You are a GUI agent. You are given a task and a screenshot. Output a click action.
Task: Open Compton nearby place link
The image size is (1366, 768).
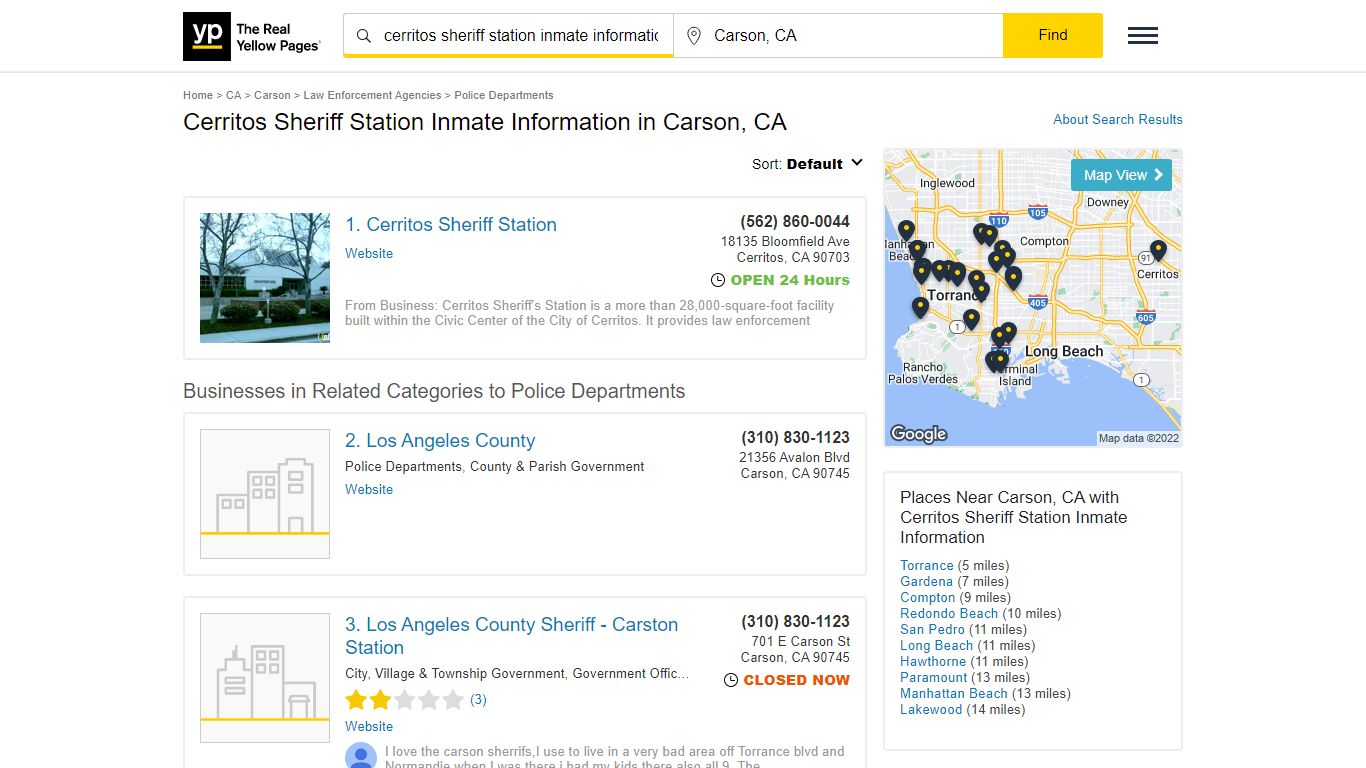[x=928, y=597]
